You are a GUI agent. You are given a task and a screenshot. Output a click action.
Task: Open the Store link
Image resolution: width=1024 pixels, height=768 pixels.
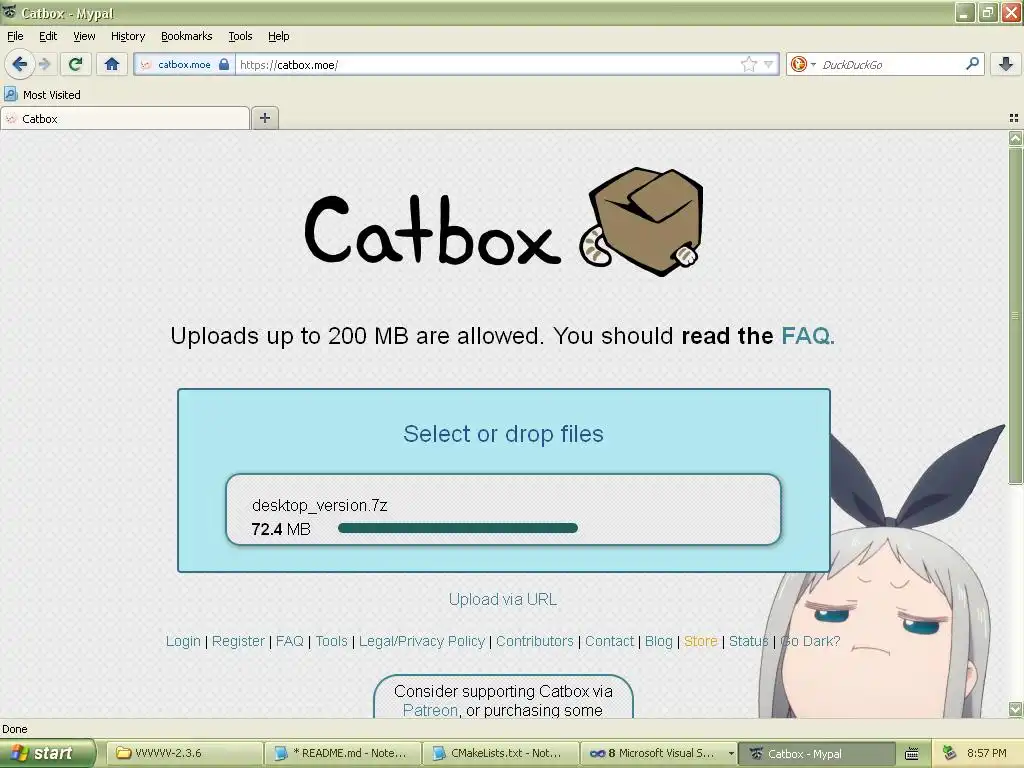click(x=701, y=641)
